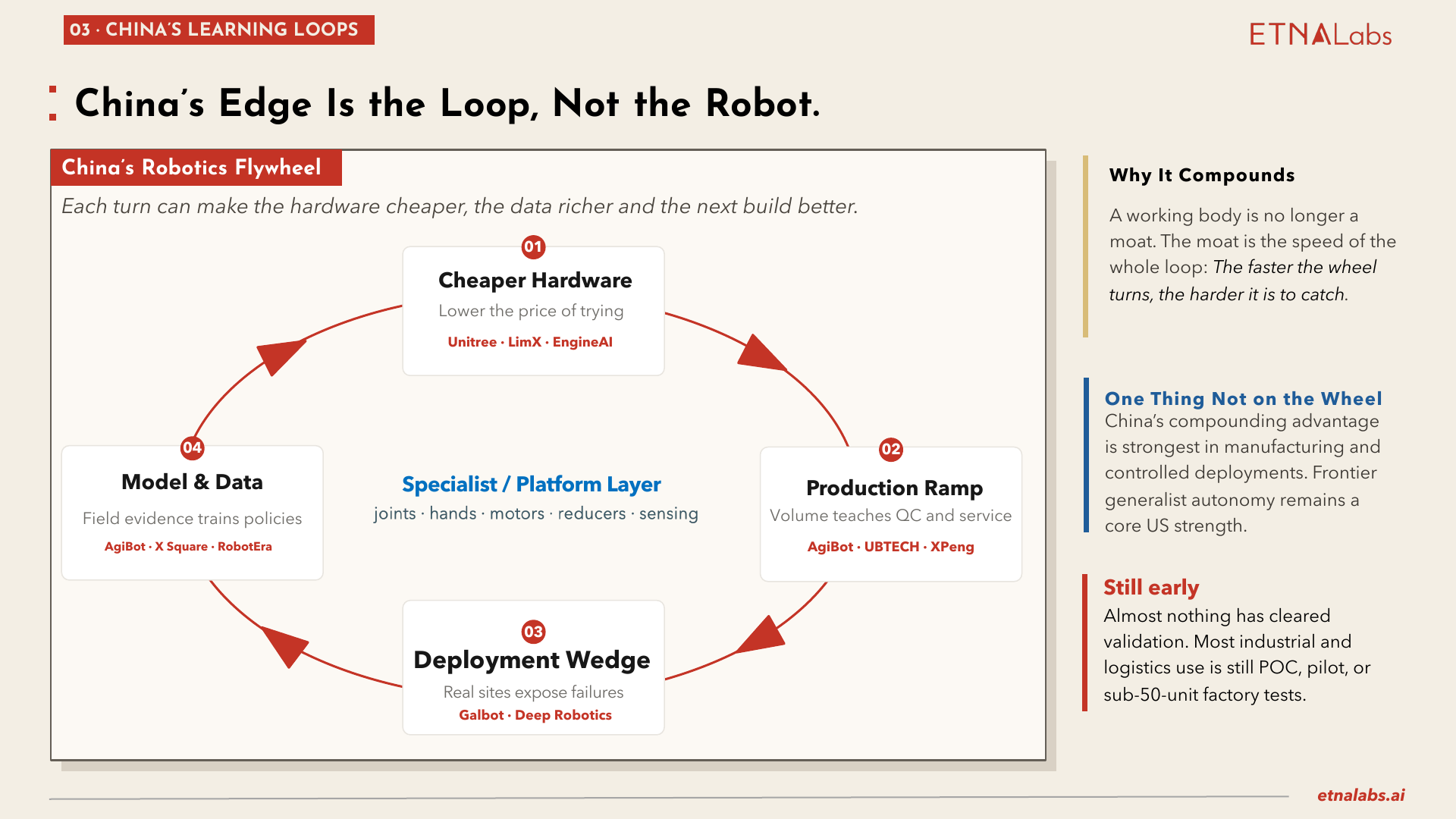Select the Cheaper Hardware card title
Screen dimensions: 1456x819
click(535, 280)
